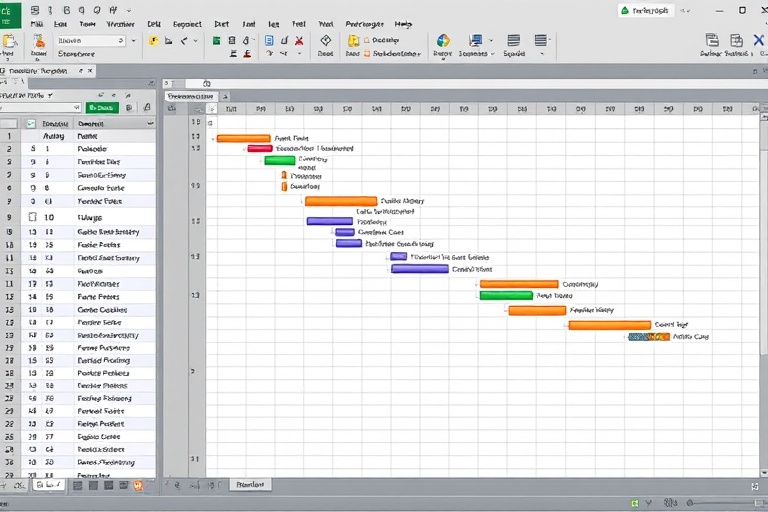Expand the dropdown beside the green panel button
Image resolution: width=768 pixels, height=512 pixels.
point(128,107)
